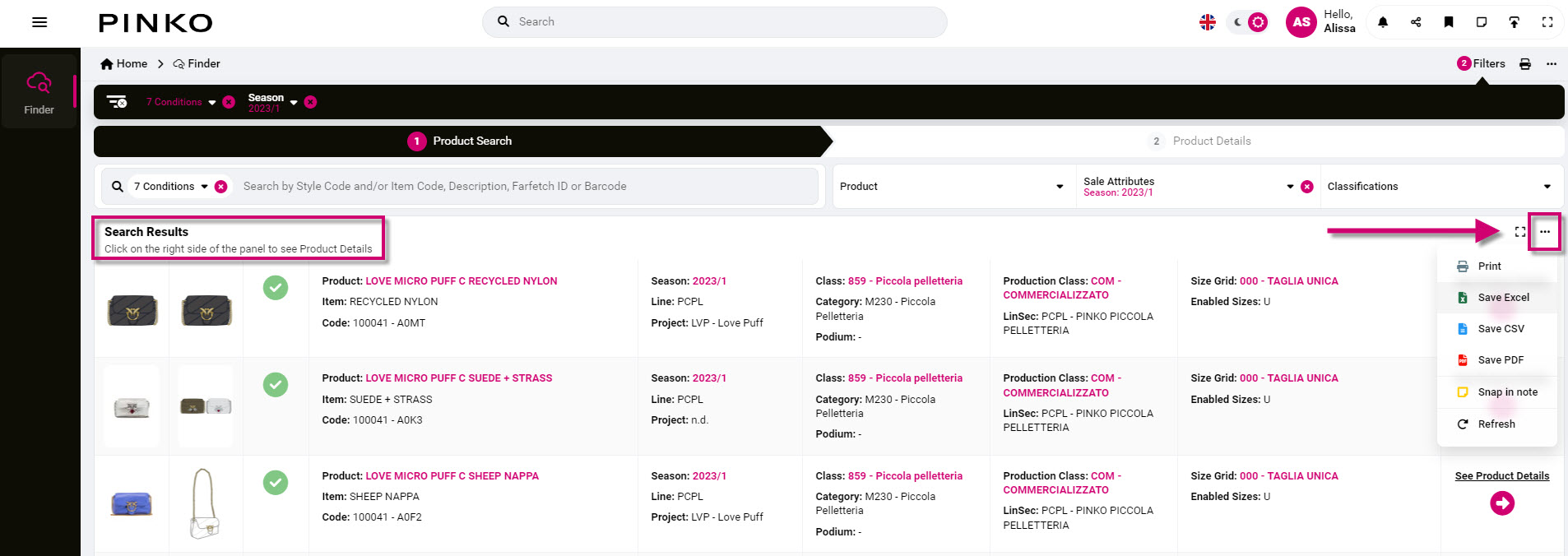Click pink arrow button for SHEEP NAPPA details

(x=1502, y=503)
